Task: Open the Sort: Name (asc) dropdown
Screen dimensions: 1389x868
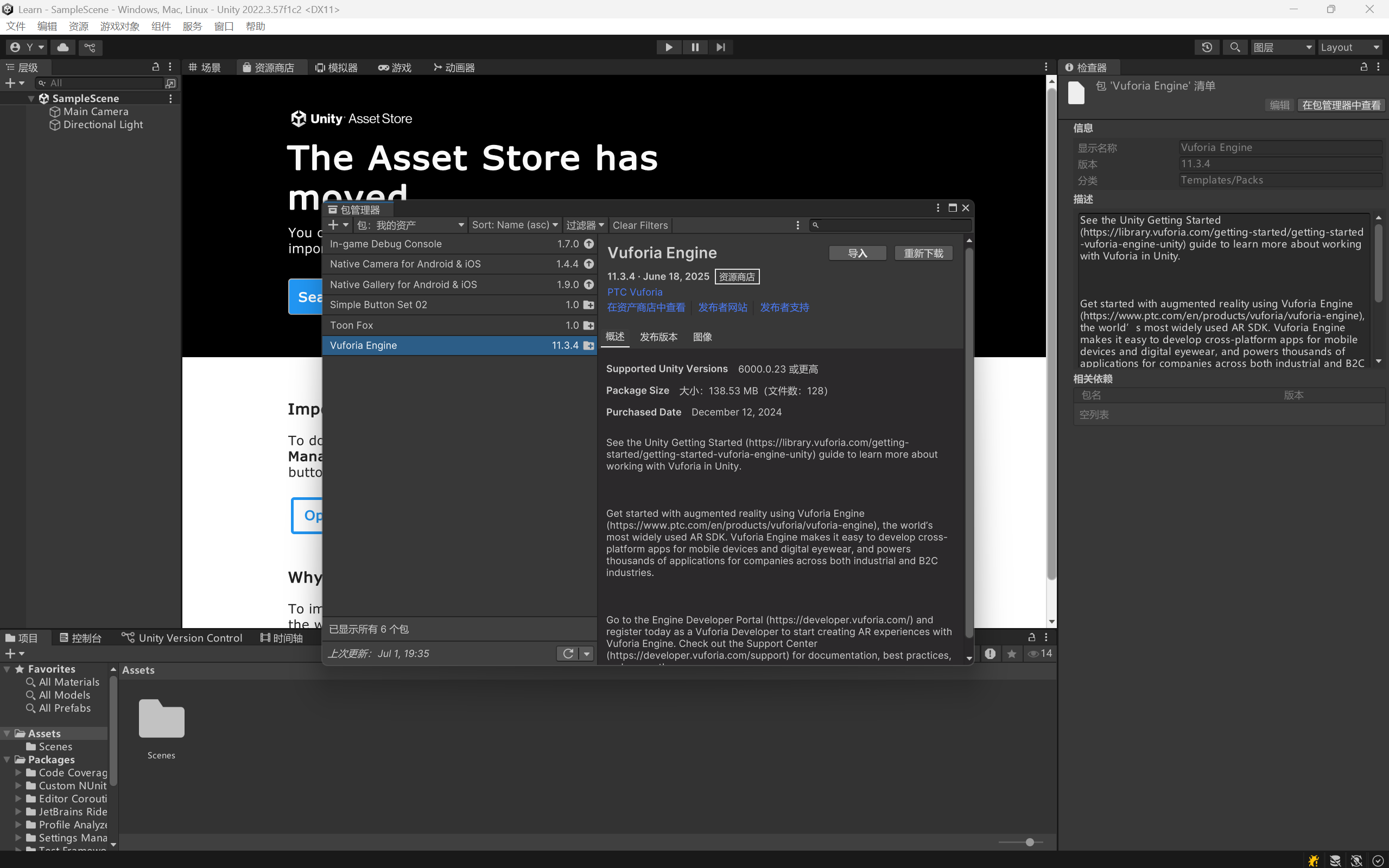Action: pyautogui.click(x=514, y=225)
